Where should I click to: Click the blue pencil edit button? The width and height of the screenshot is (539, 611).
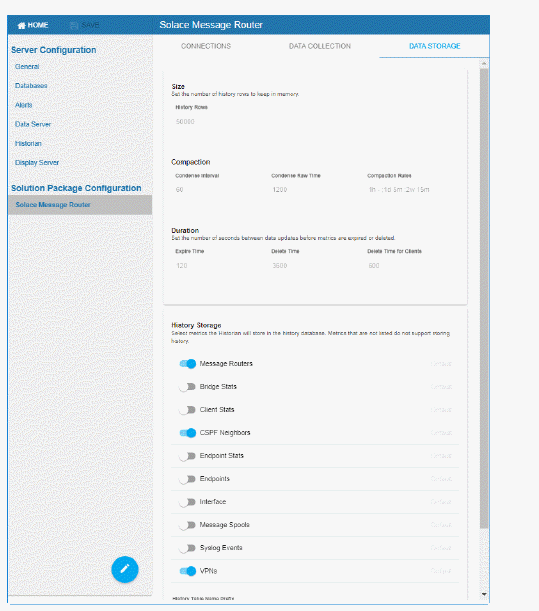click(125, 569)
